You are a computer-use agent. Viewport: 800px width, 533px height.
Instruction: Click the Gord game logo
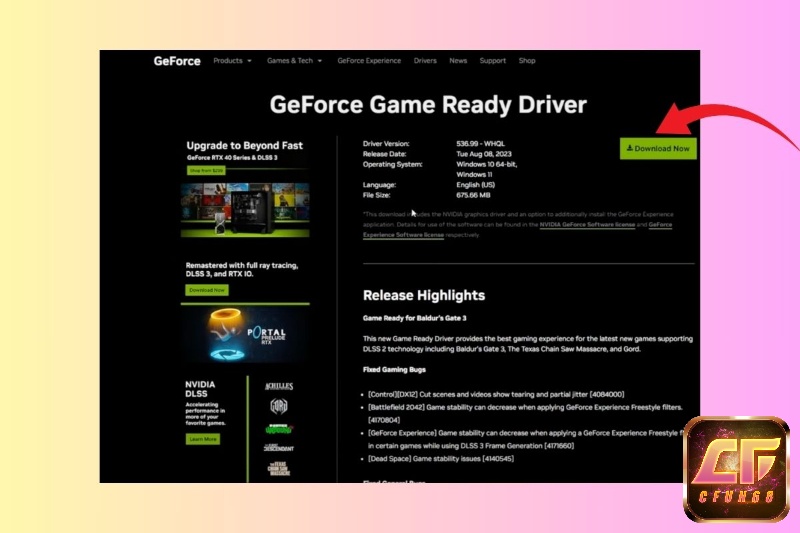coord(279,406)
